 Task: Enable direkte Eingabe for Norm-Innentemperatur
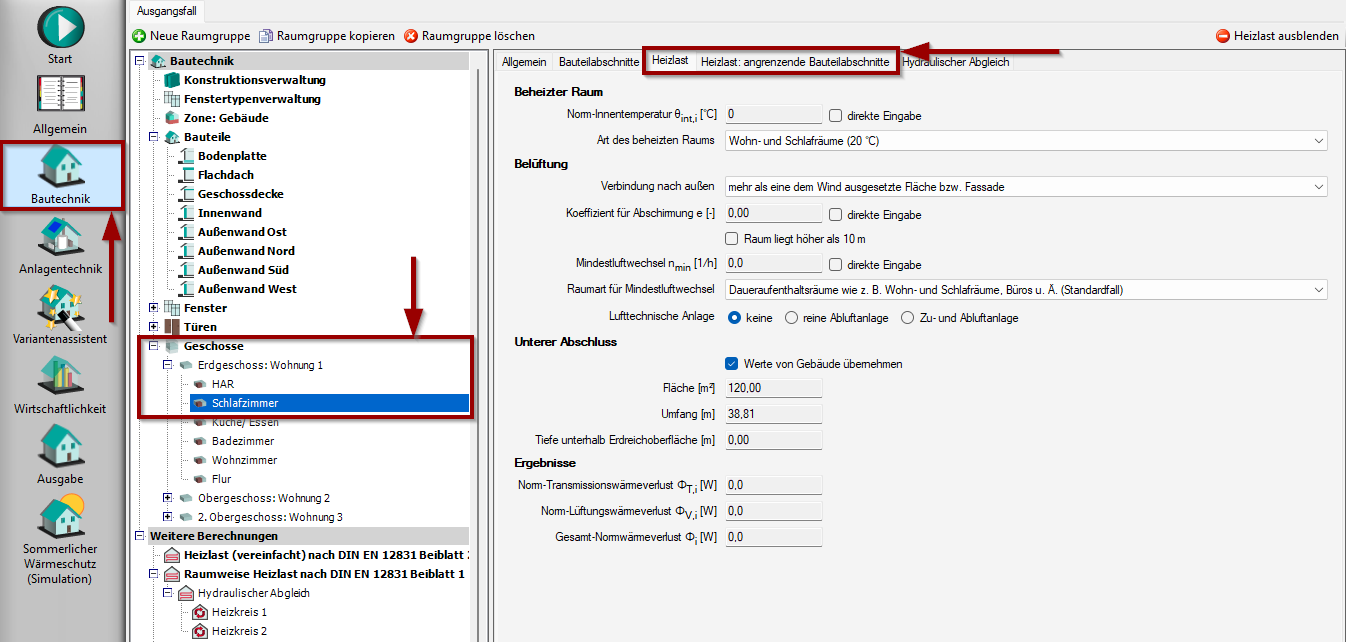pos(835,115)
